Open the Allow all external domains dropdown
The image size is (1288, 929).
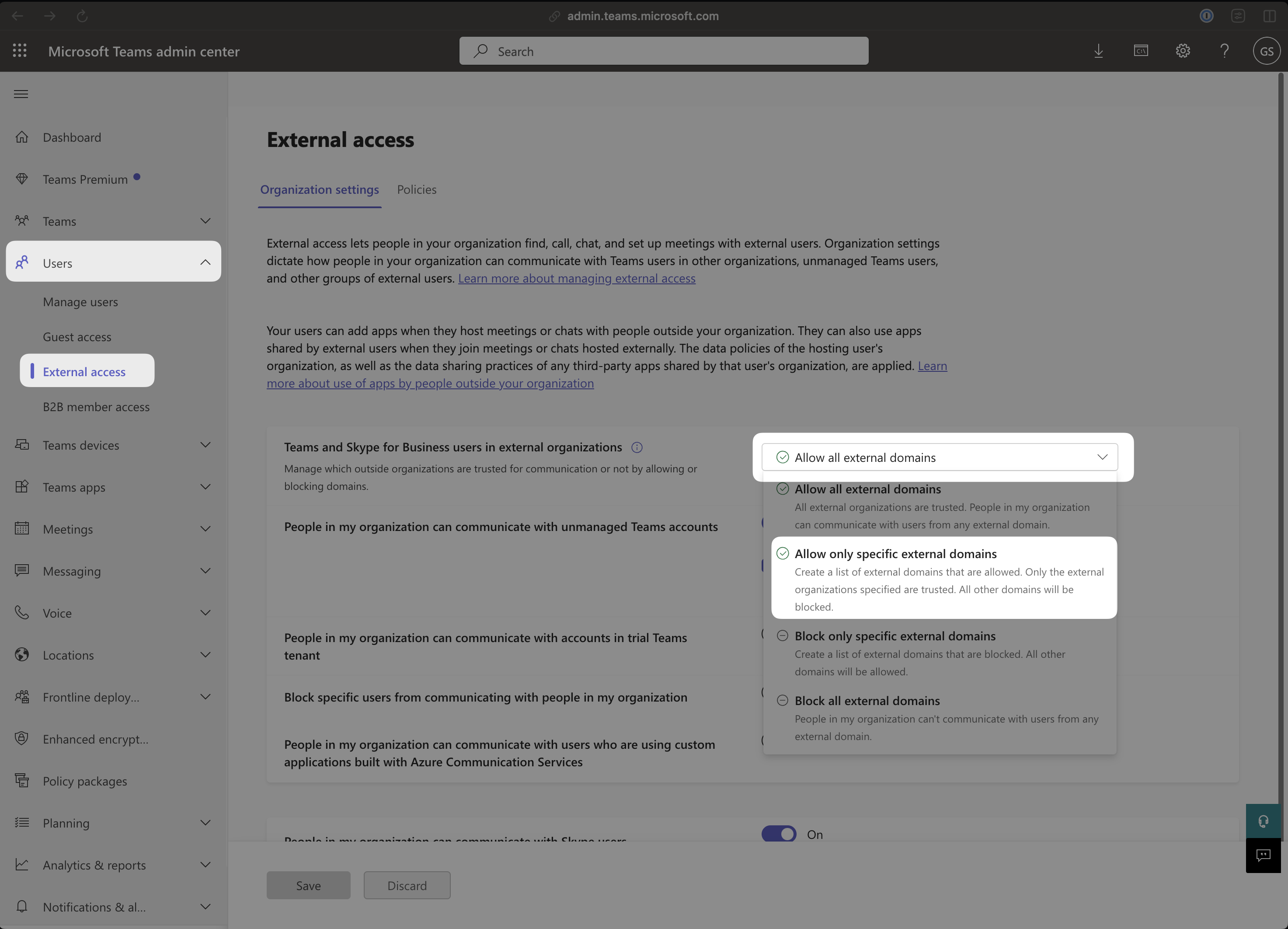tap(939, 458)
